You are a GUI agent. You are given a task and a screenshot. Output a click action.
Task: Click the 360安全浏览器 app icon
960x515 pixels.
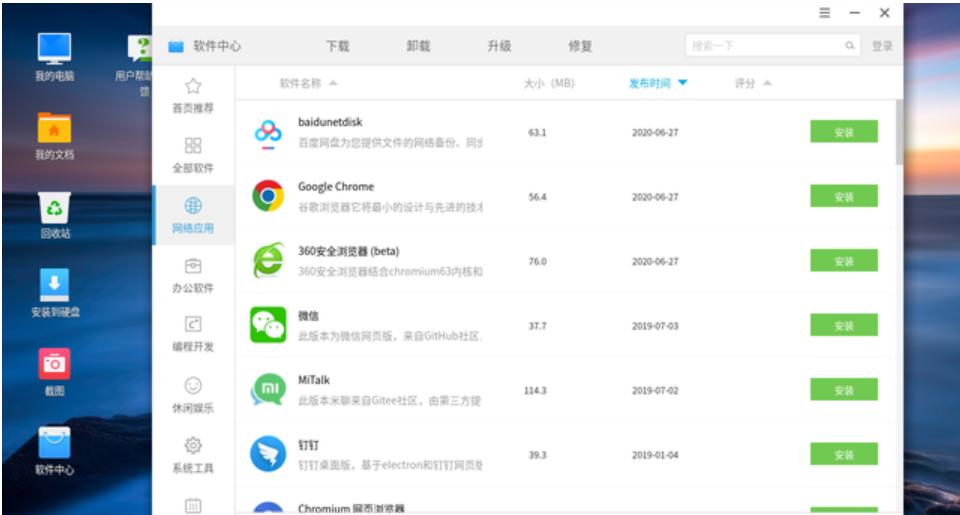[x=268, y=261]
